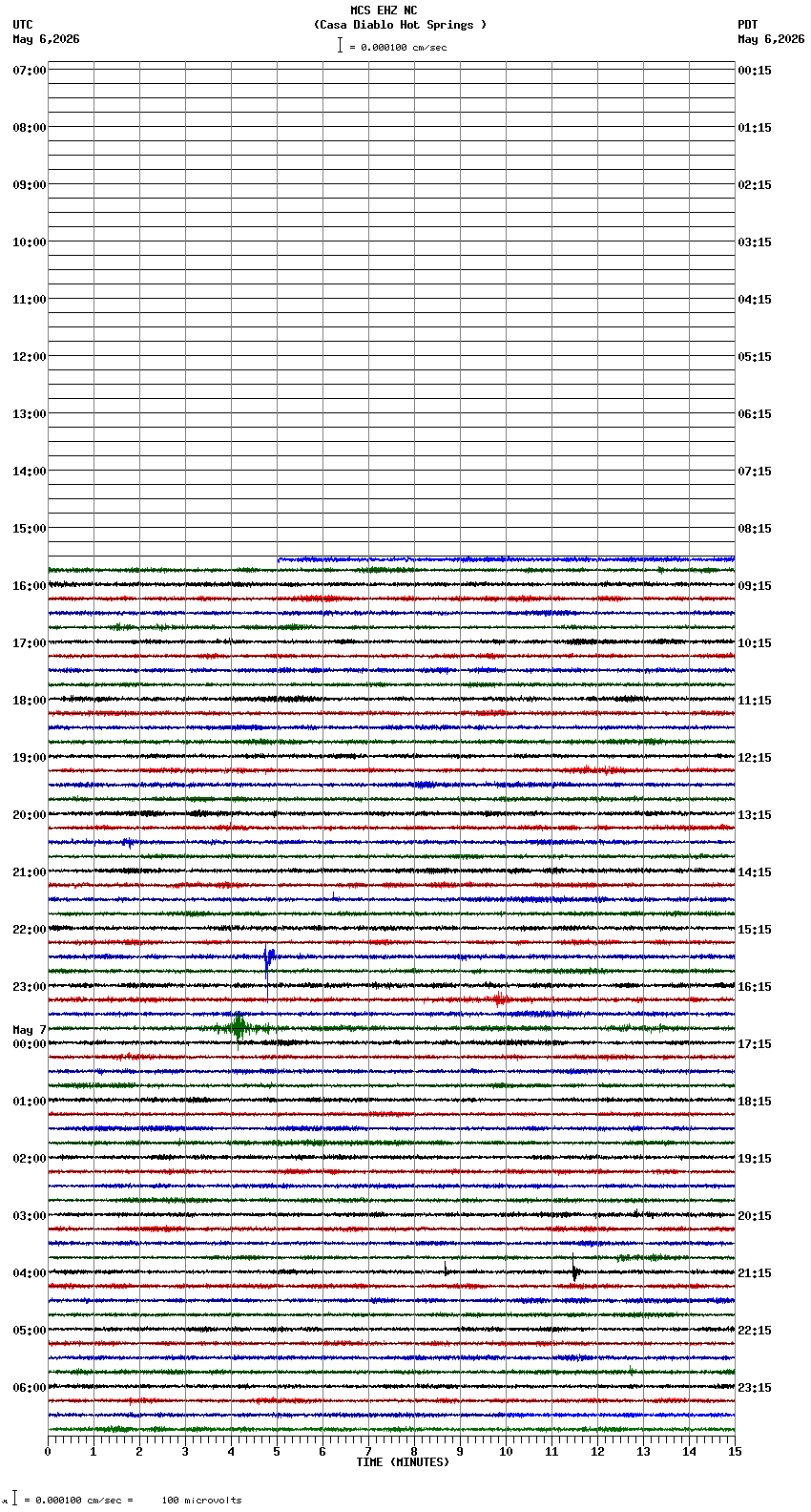
Task: Click the '22:00' UTC time label
Action: (x=29, y=930)
